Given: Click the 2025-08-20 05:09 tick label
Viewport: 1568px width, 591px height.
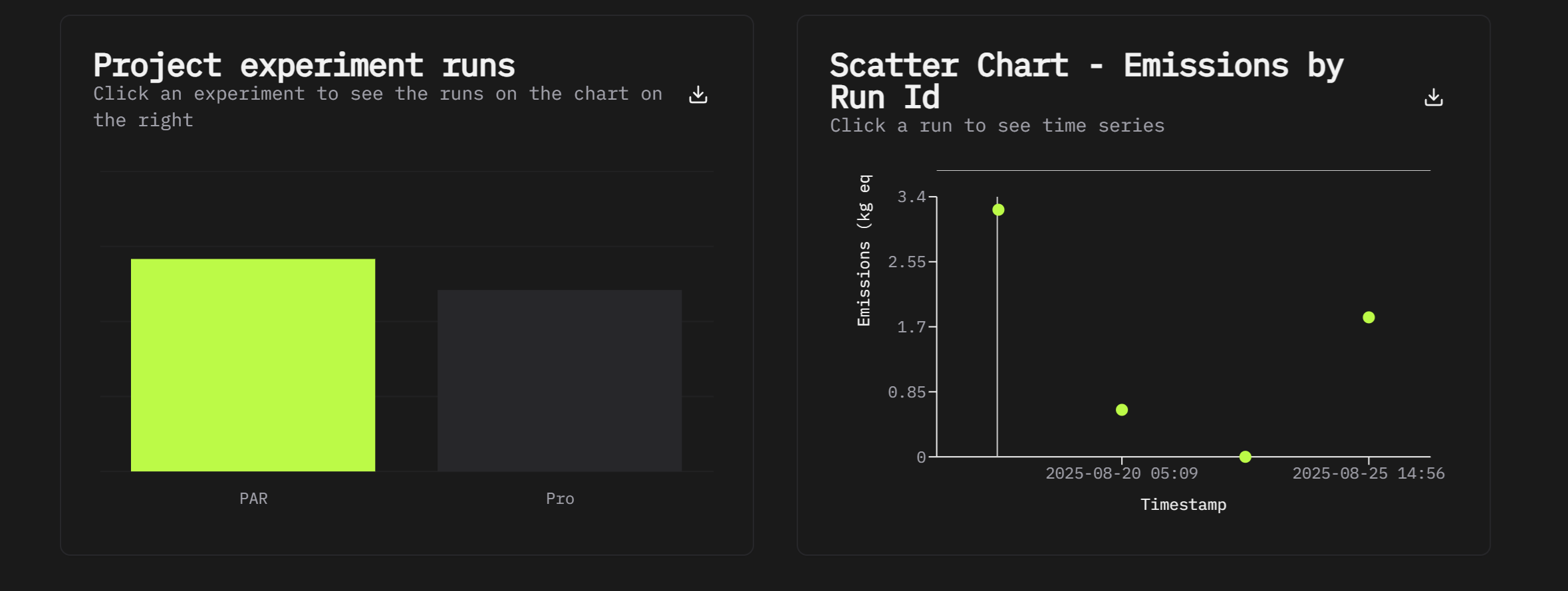Looking at the screenshot, I should point(1121,473).
